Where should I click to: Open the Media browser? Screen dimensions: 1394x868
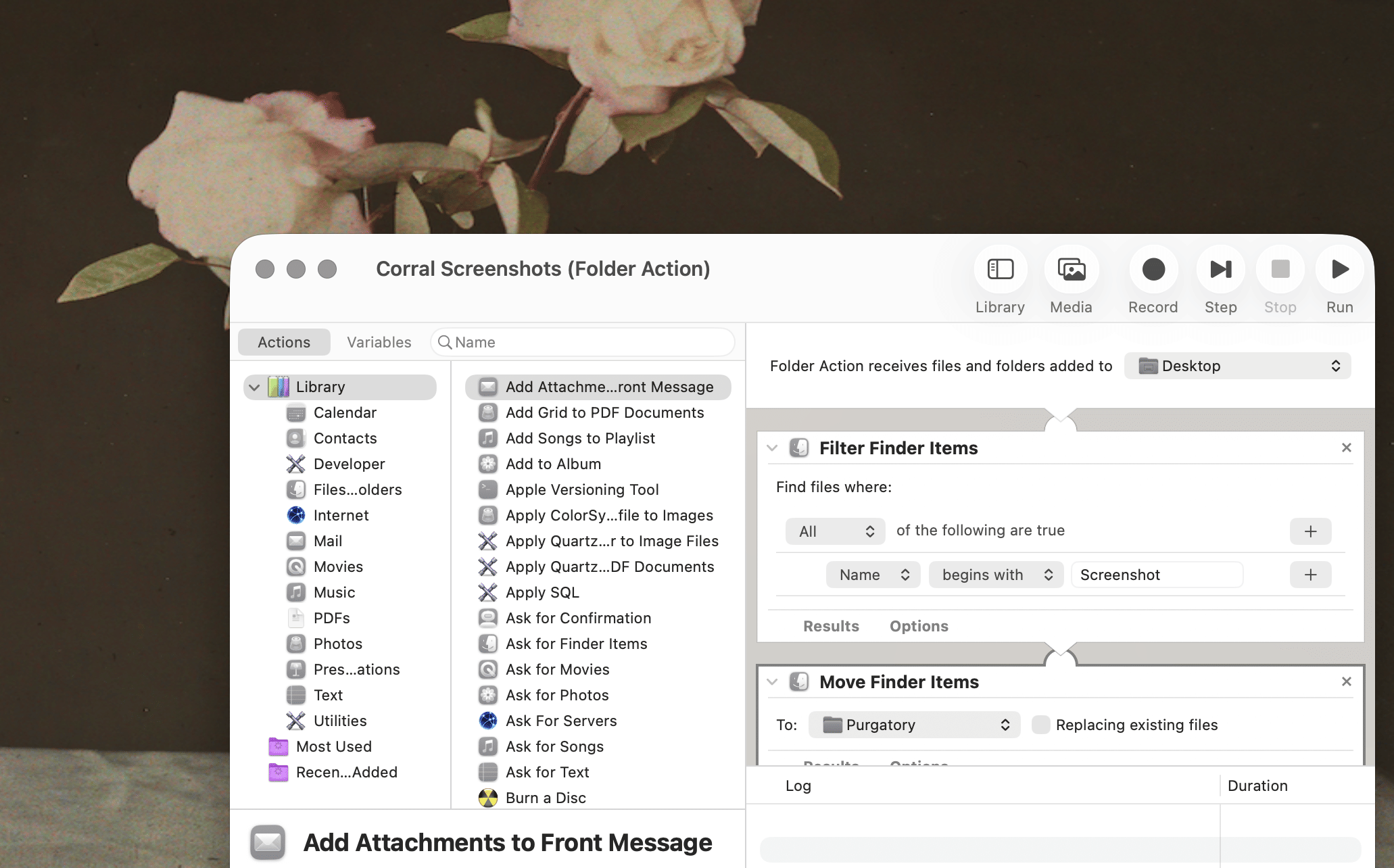(1071, 269)
